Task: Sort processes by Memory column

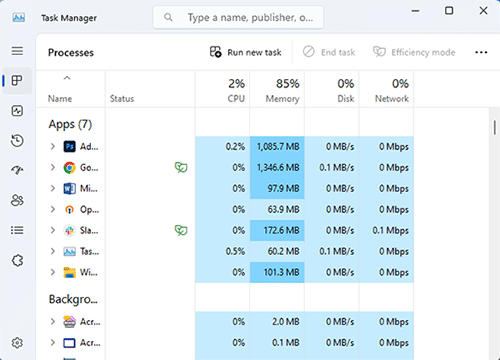Action: [x=277, y=89]
